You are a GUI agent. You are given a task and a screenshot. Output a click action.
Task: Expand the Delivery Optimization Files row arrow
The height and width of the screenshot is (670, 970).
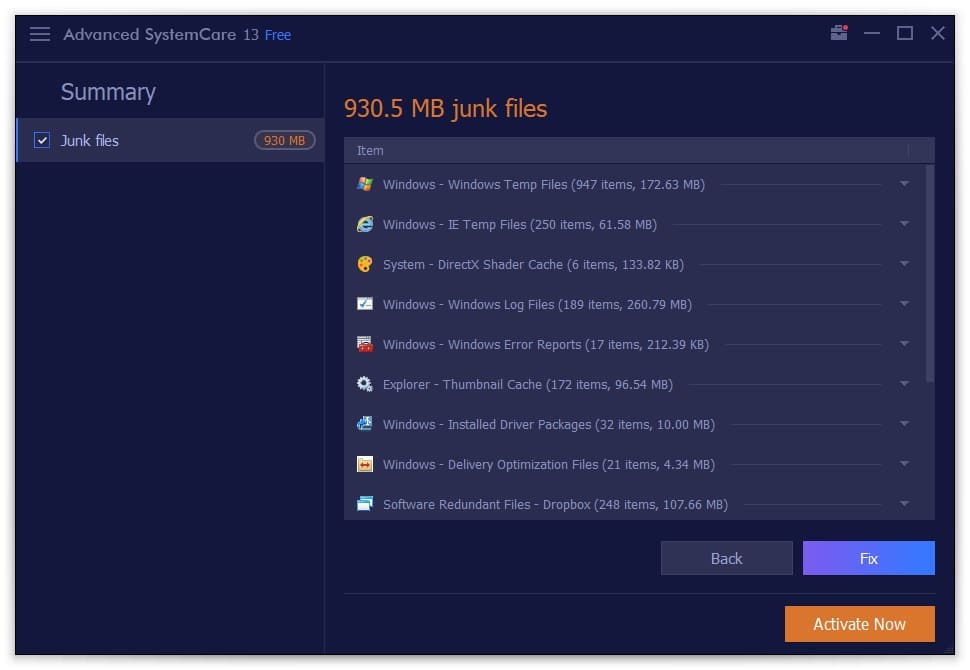pyautogui.click(x=904, y=463)
